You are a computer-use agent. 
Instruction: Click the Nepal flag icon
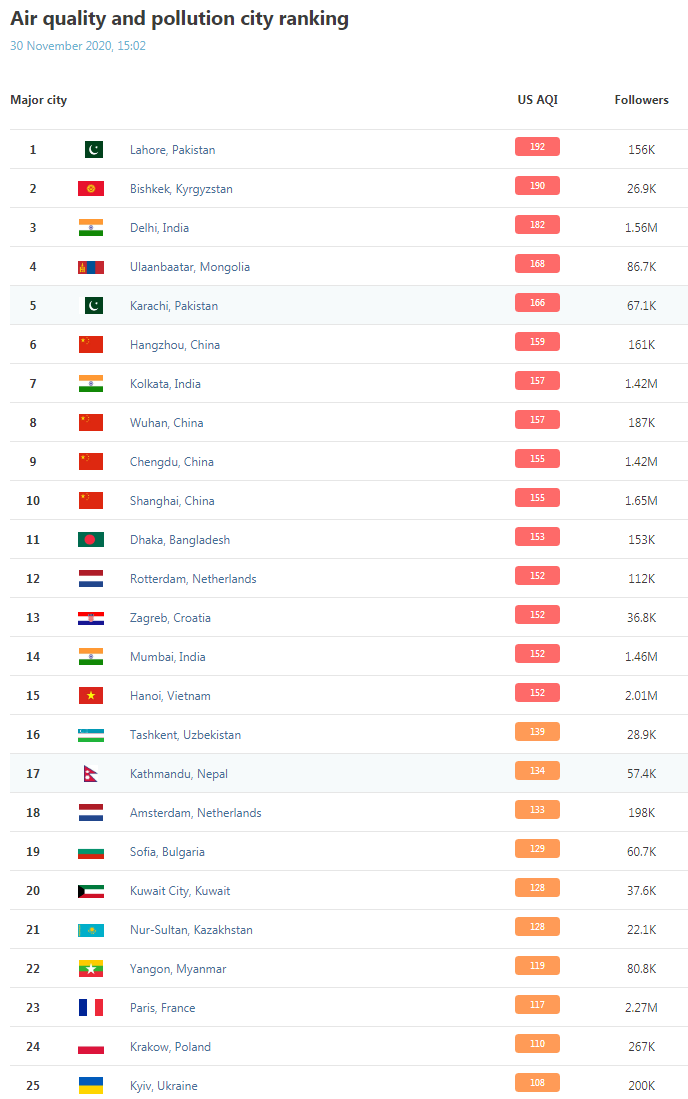click(x=91, y=774)
